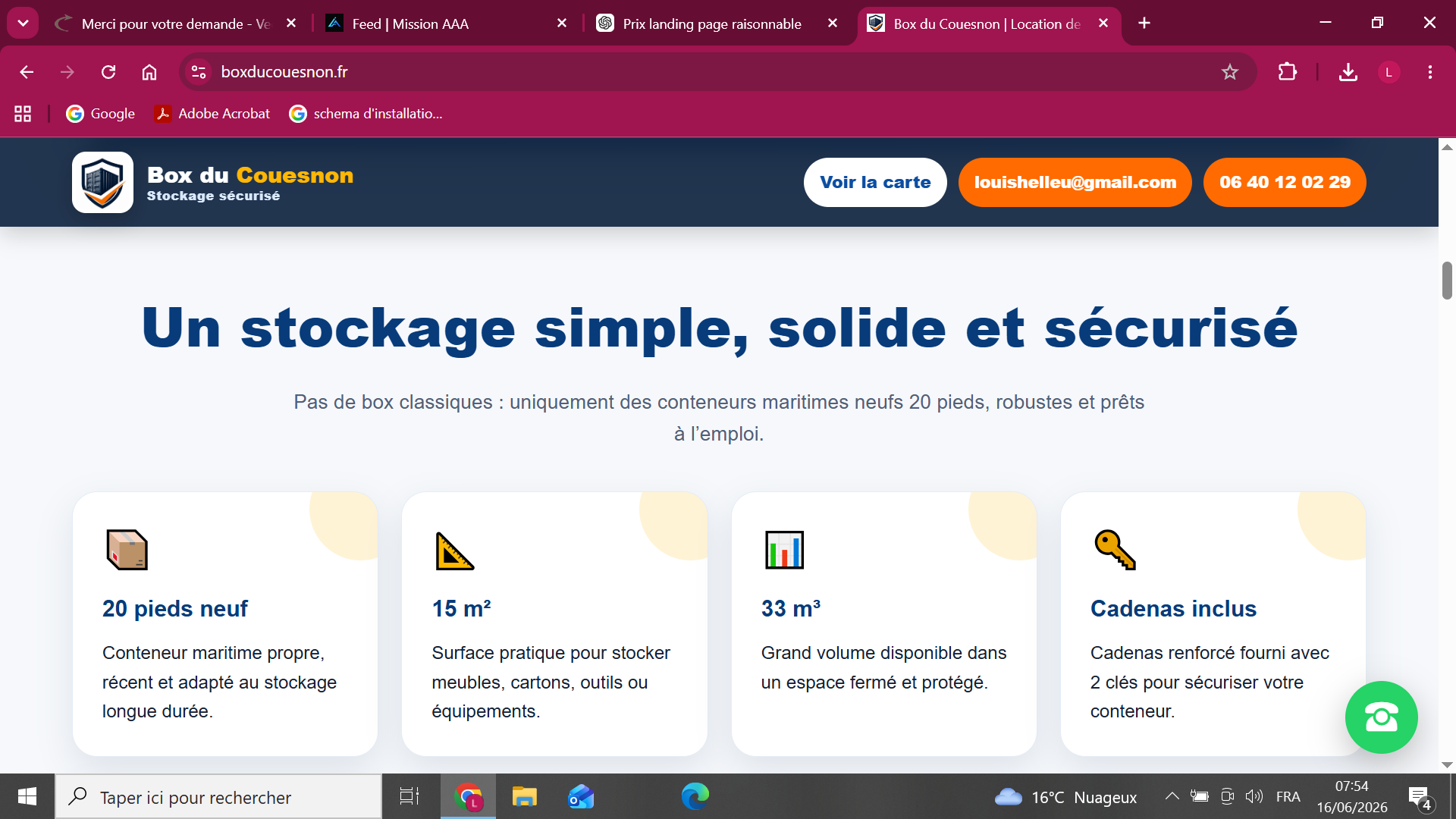The image size is (1456, 819).
Task: Click the Cadenas inclus heading
Action: [1173, 609]
